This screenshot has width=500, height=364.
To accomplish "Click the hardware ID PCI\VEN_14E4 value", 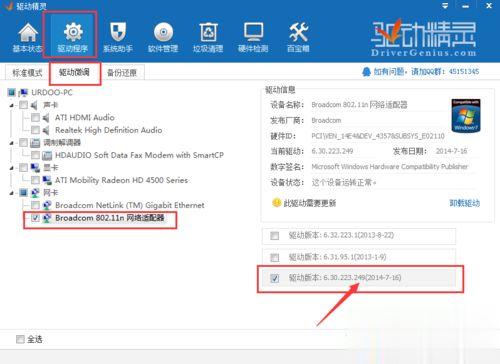I will coord(378,136).
